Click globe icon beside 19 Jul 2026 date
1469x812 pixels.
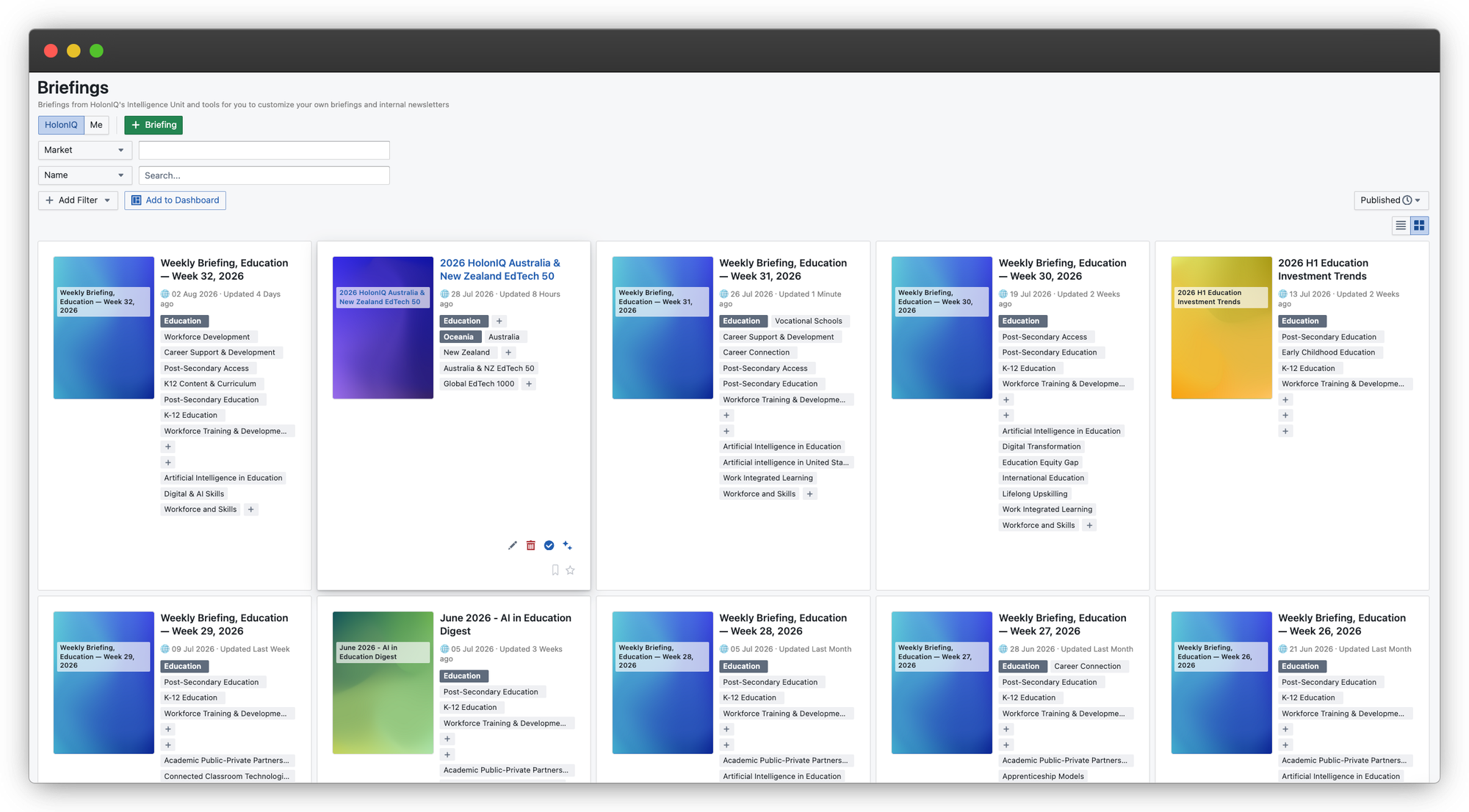[1003, 294]
